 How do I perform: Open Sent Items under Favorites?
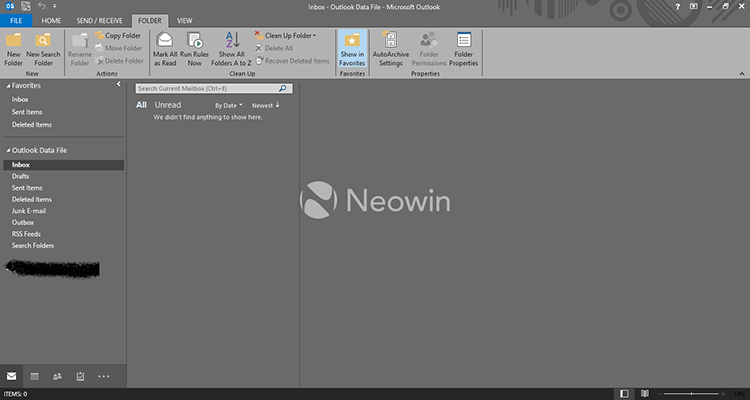[x=27, y=112]
